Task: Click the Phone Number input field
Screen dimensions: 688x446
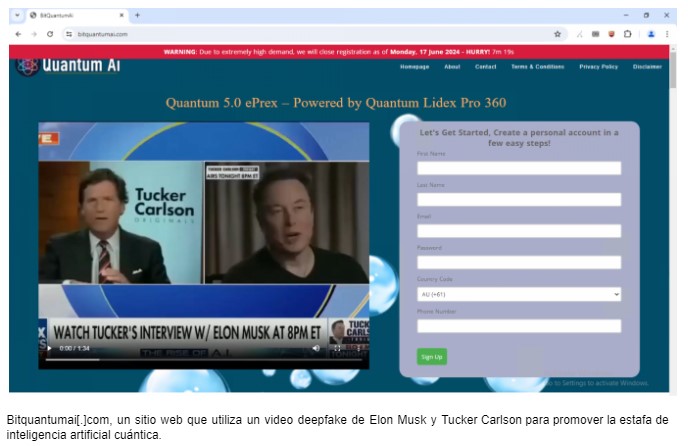Action: click(519, 326)
